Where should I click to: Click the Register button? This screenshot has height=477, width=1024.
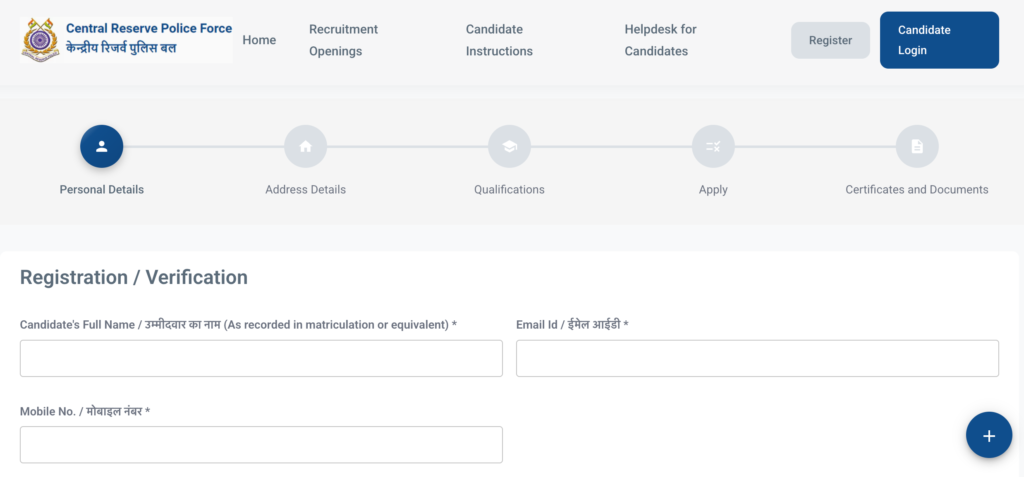click(830, 40)
